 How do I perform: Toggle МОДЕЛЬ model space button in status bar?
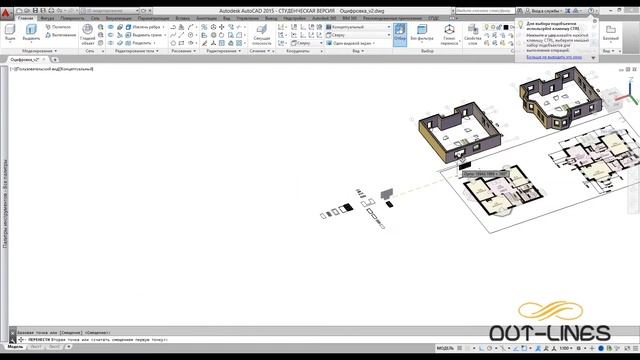445,348
